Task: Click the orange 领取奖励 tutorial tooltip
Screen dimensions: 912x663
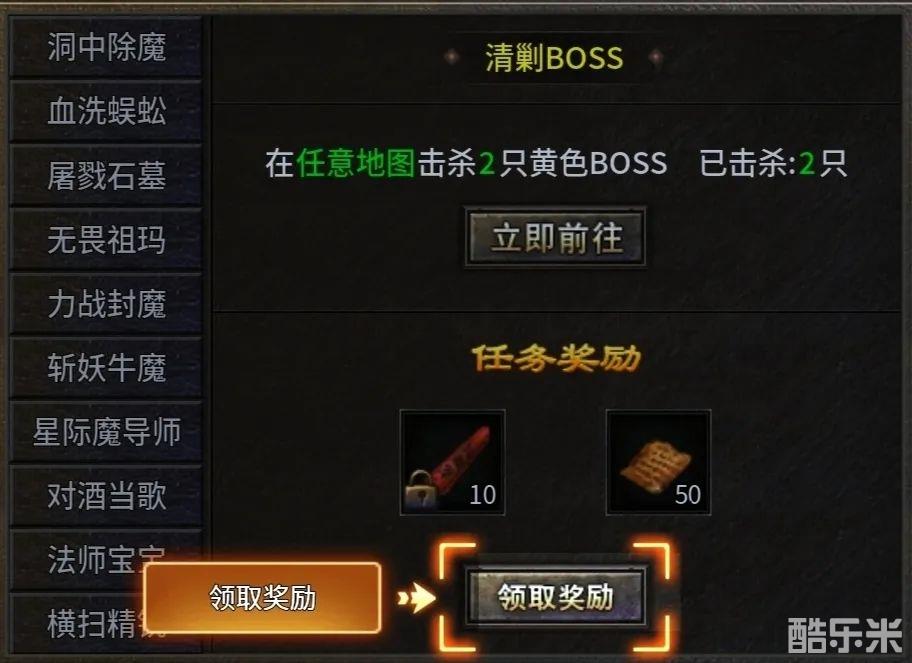Action: 262,597
